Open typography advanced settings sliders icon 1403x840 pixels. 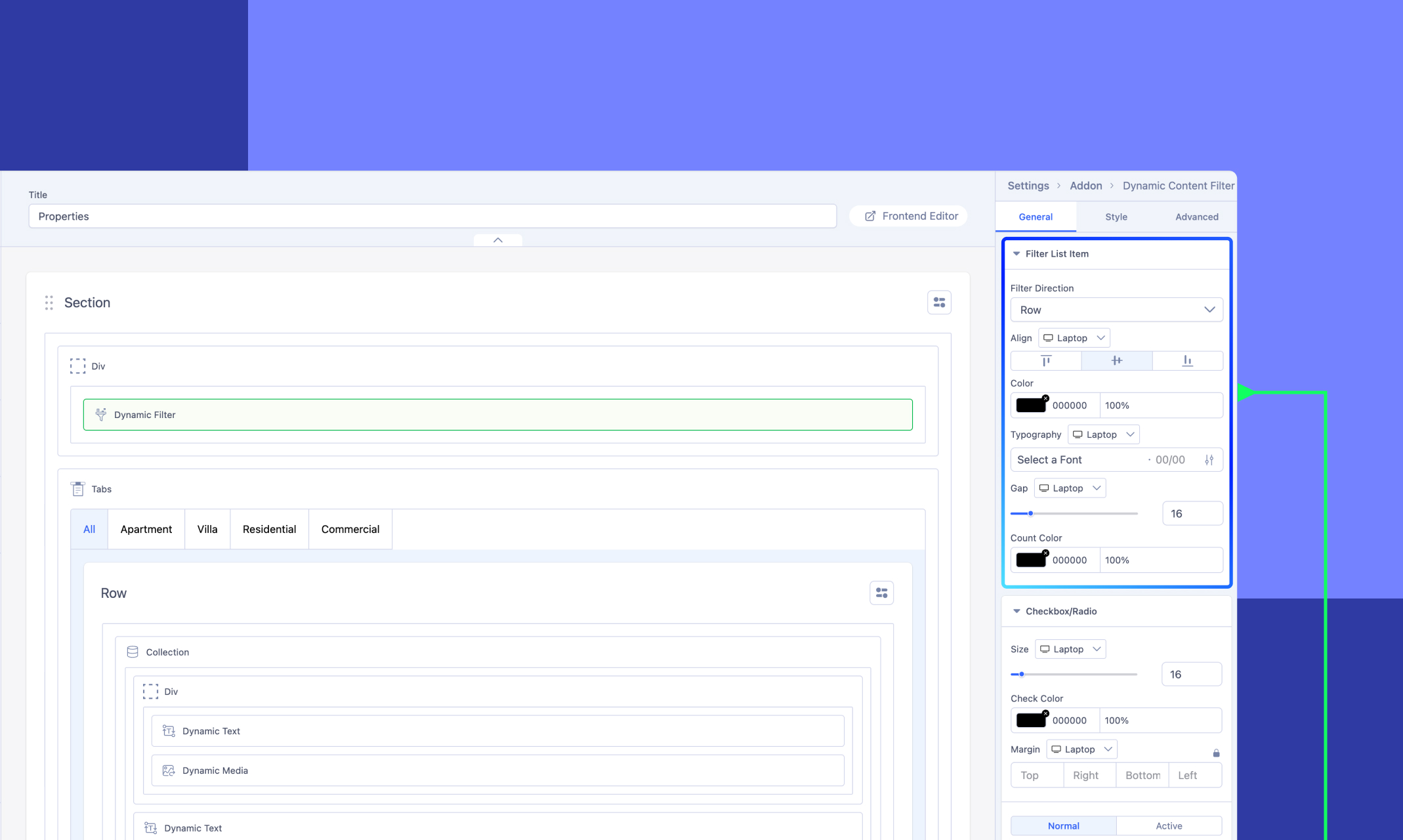point(1209,460)
